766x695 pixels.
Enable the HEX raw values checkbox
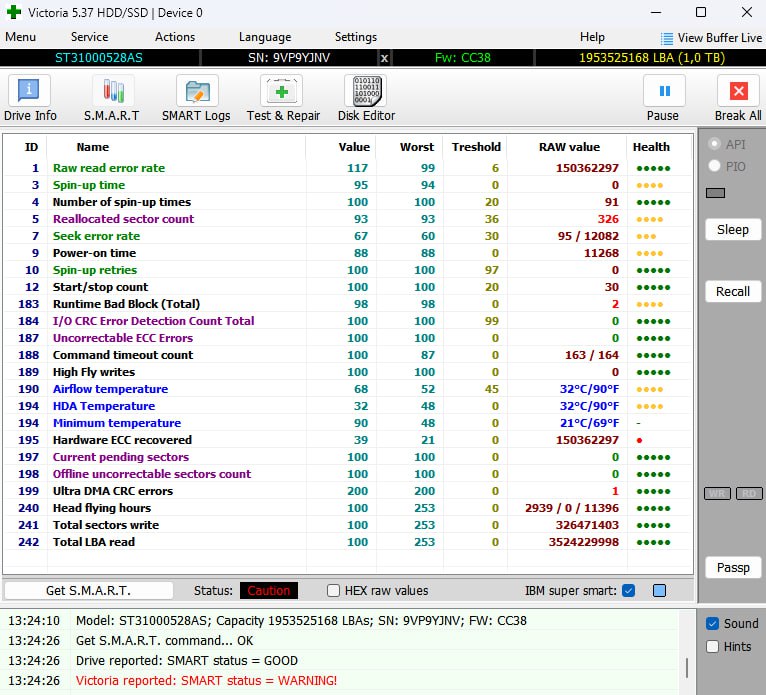pos(334,590)
